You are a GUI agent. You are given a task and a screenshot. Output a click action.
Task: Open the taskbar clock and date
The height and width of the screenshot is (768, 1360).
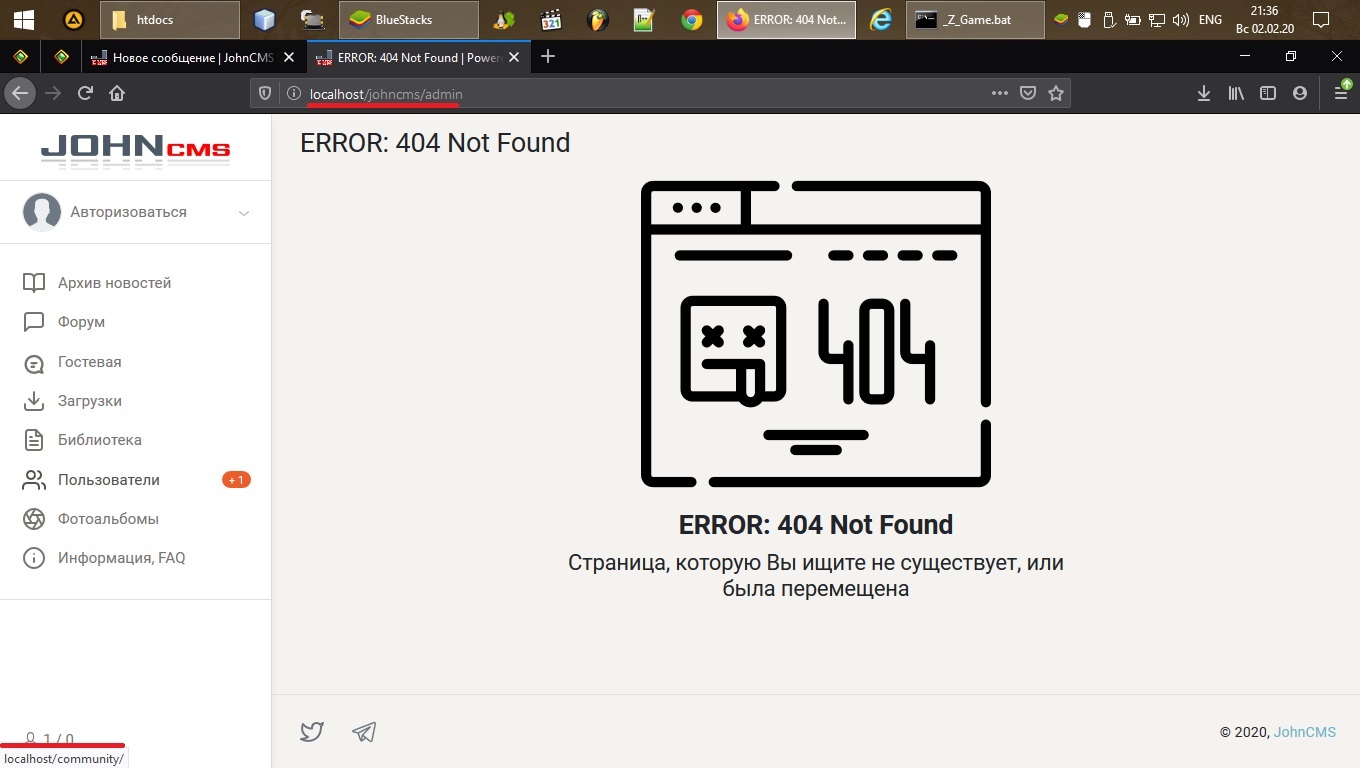coord(1264,19)
